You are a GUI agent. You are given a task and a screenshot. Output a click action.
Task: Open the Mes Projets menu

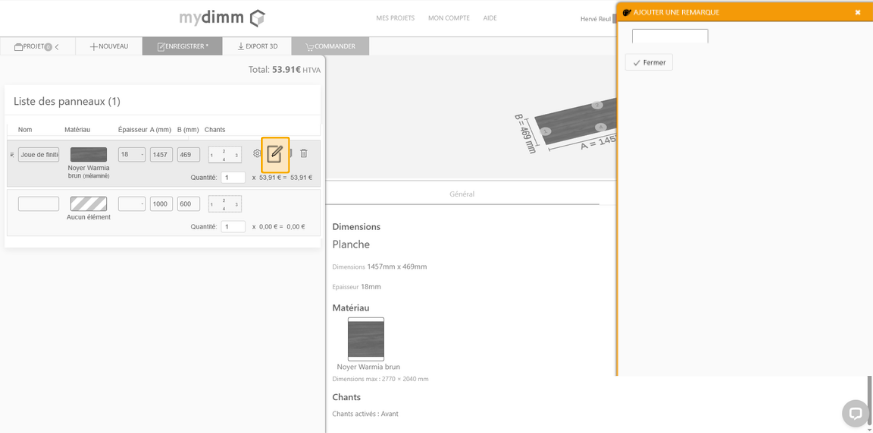[x=396, y=18]
